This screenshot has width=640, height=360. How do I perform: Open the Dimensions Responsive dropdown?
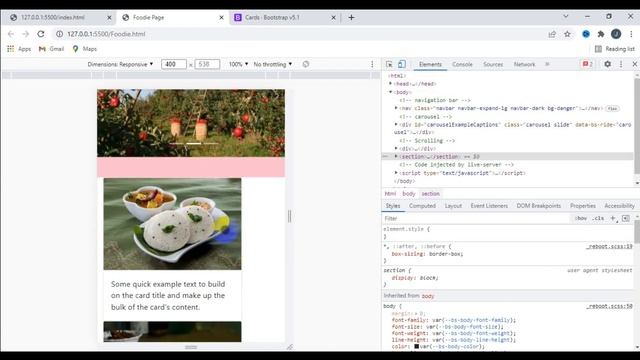[120, 64]
